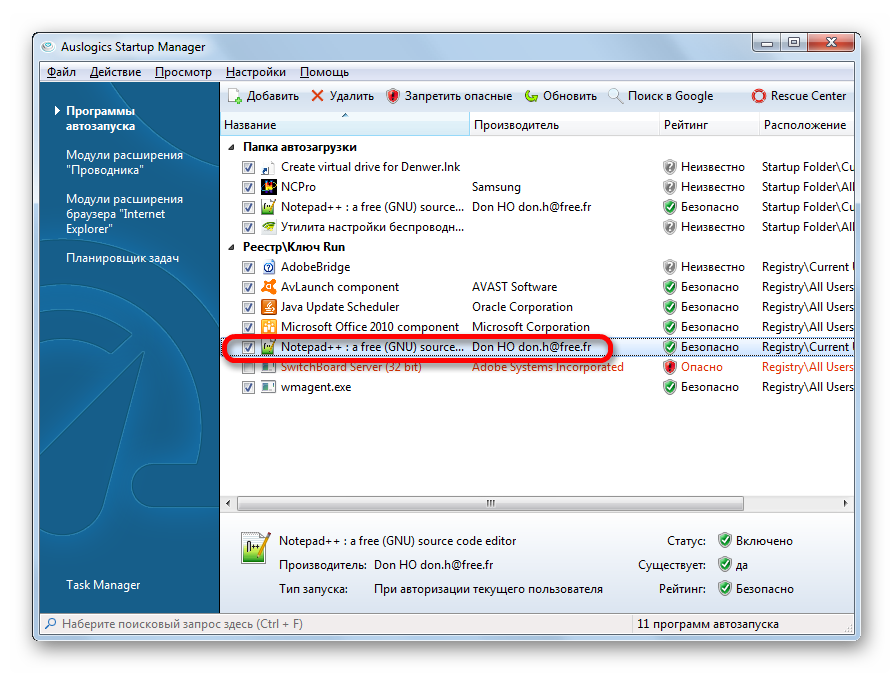894x674 pixels.
Task: Open the Task Manager link
Action: tap(103, 584)
